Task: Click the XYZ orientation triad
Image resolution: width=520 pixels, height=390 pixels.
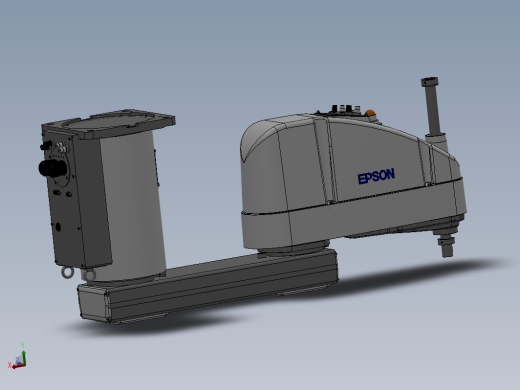Action: point(17,356)
